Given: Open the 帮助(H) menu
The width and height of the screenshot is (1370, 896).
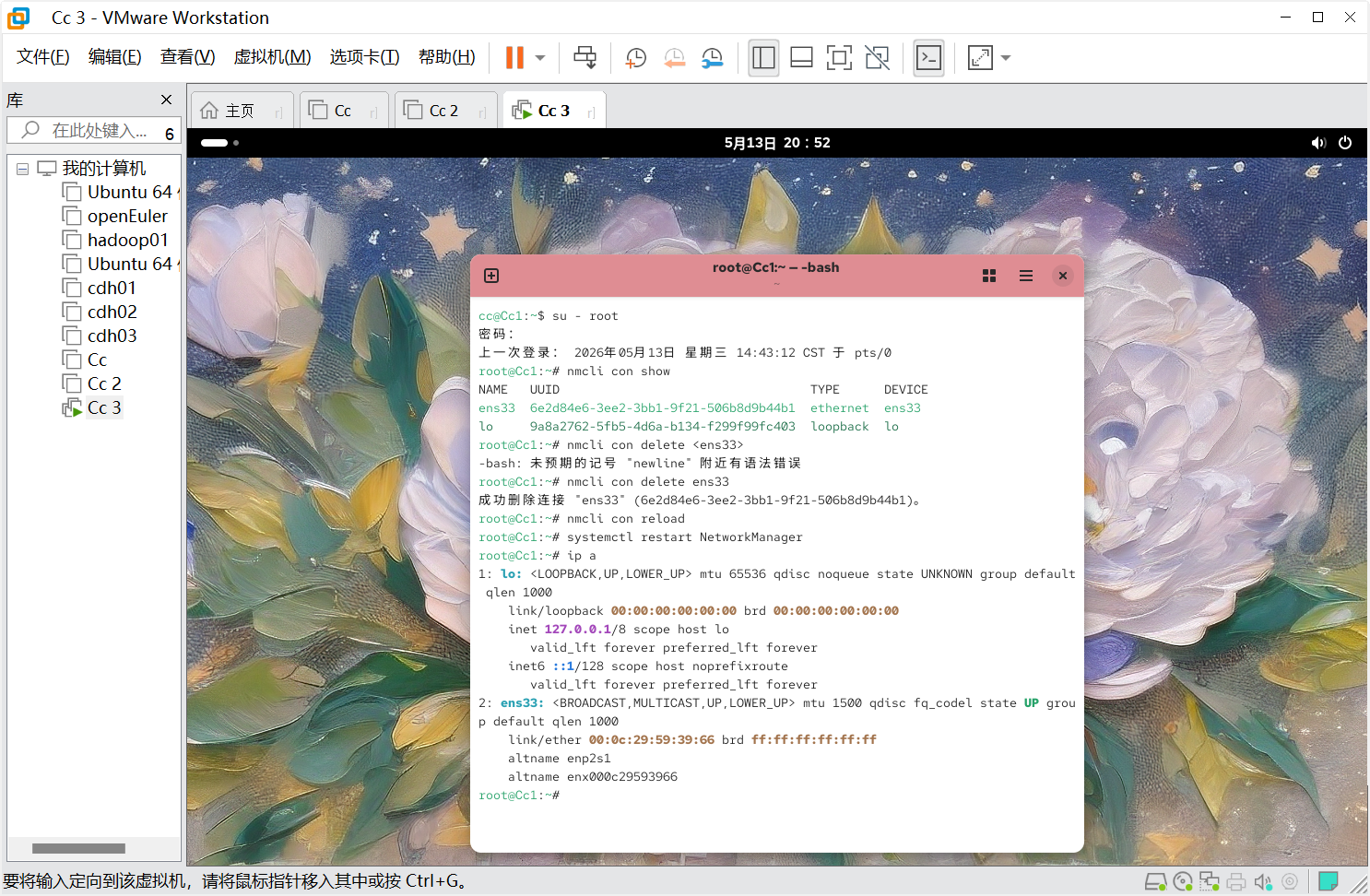Looking at the screenshot, I should pyautogui.click(x=447, y=57).
